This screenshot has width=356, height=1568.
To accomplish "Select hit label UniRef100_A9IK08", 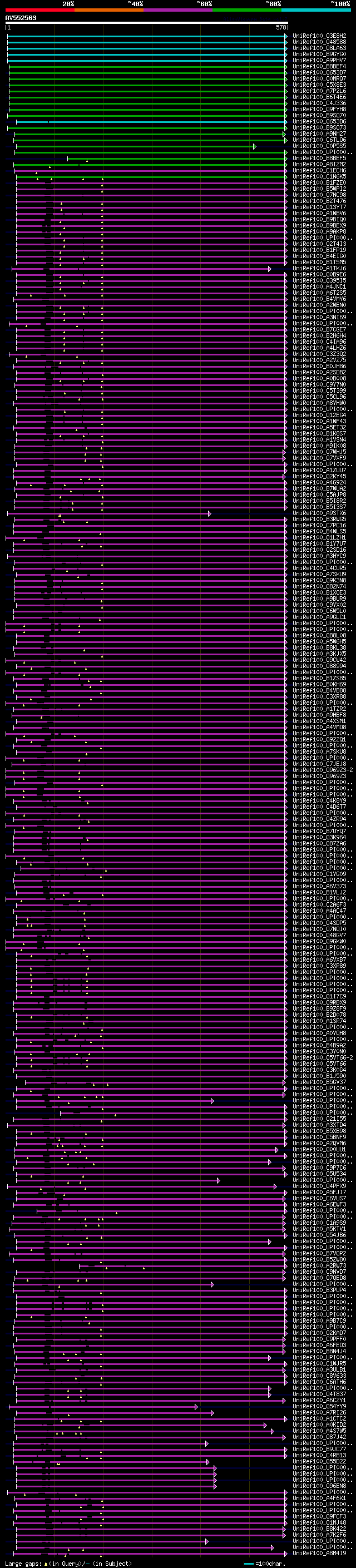I will tap(319, 446).
